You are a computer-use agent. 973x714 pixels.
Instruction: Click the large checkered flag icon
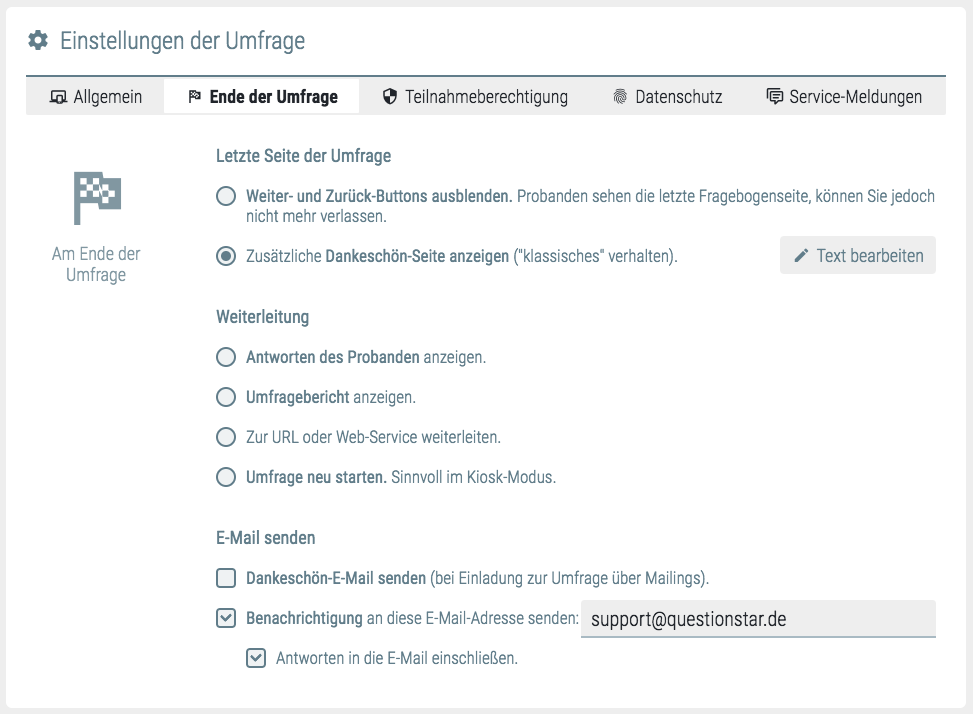pyautogui.click(x=96, y=197)
